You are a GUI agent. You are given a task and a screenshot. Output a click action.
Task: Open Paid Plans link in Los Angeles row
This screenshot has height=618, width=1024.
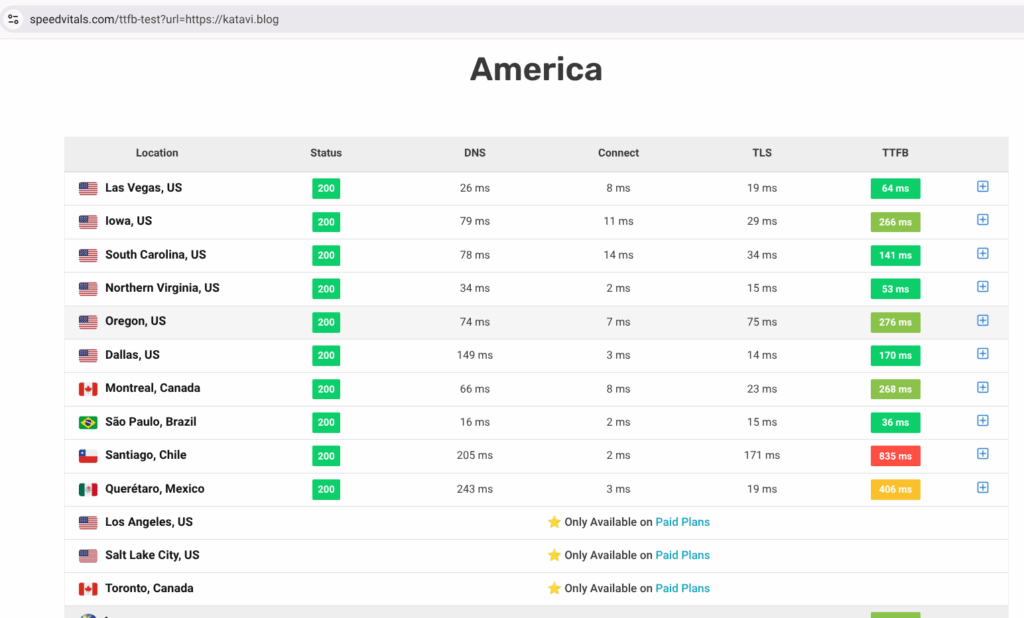682,522
